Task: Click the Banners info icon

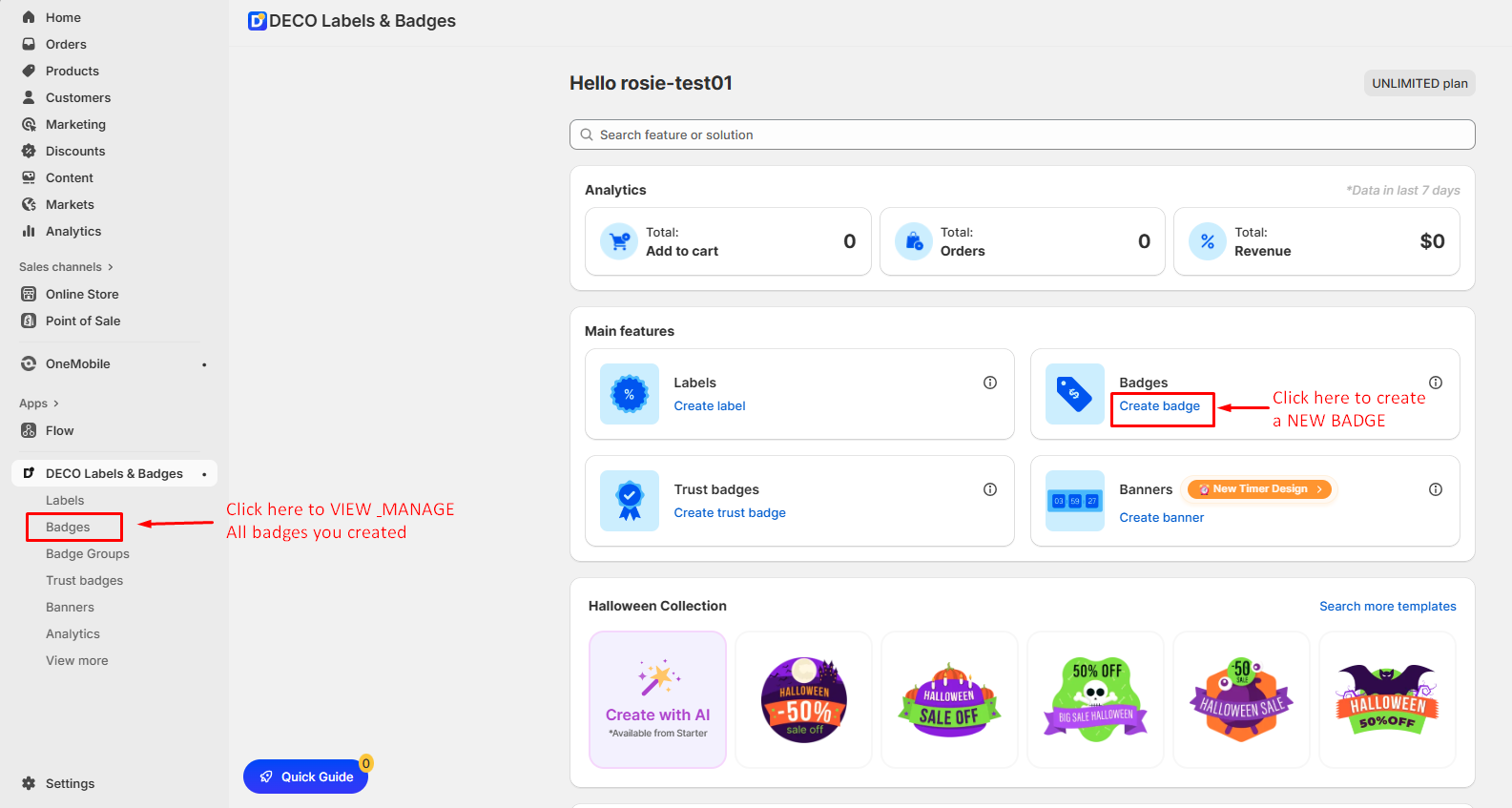Action: 1435,489
